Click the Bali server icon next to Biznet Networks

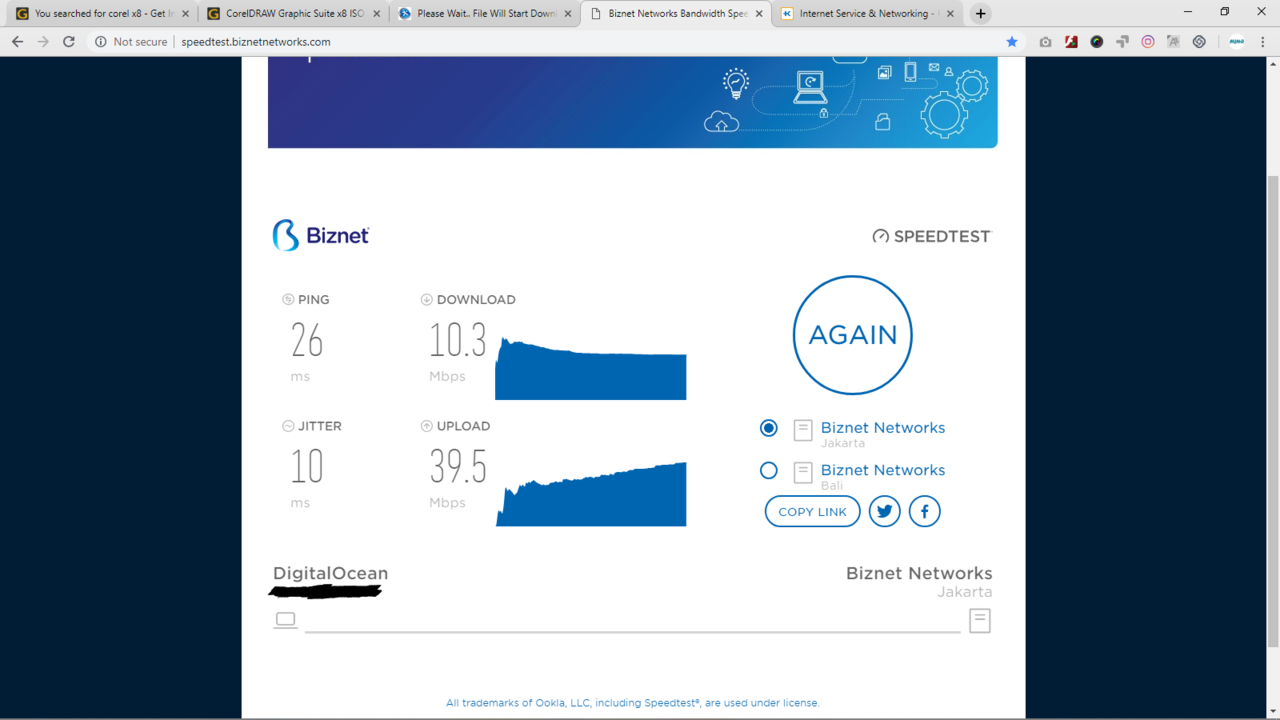[803, 472]
